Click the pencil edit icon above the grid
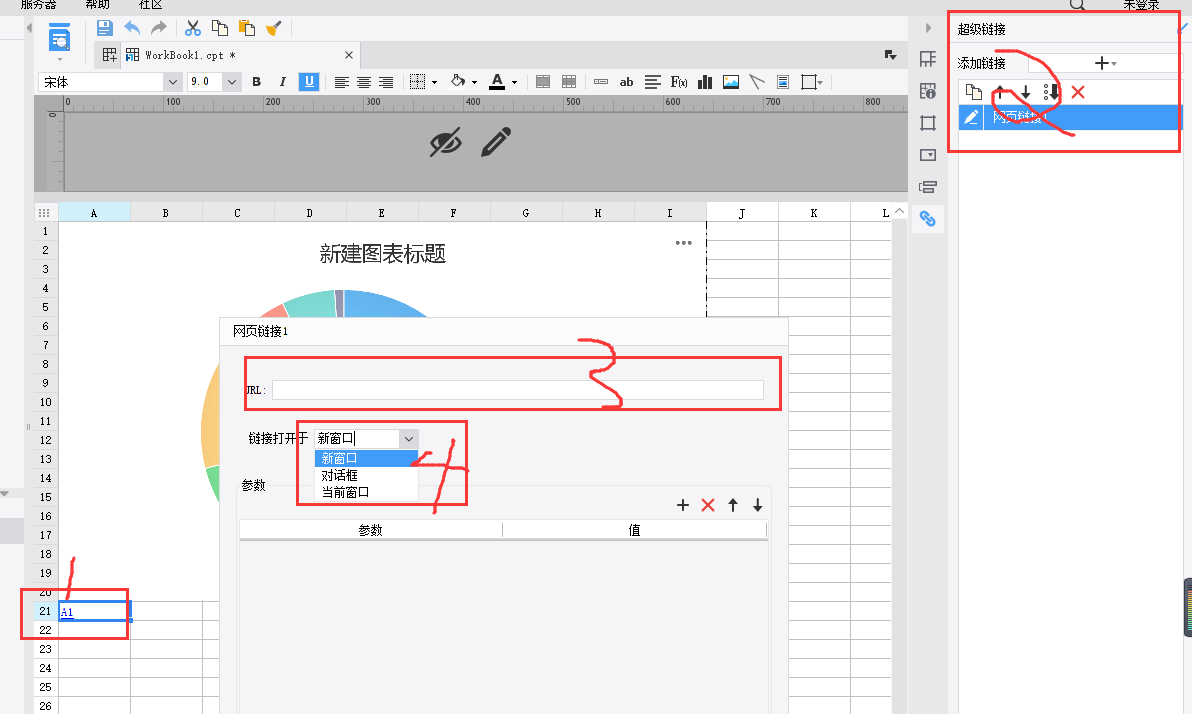This screenshot has height=714, width=1192. 496,142
